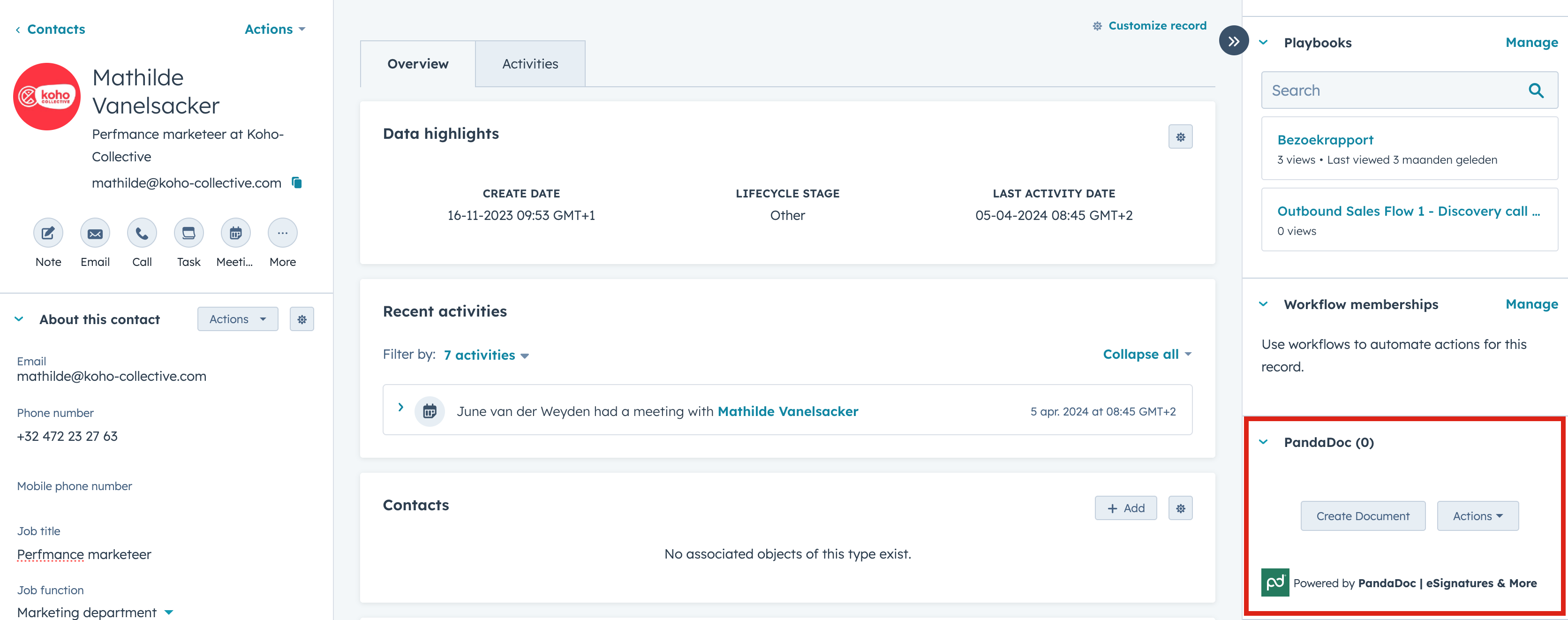
Task: Expand the meeting activity with June van der Weyden
Action: point(400,408)
